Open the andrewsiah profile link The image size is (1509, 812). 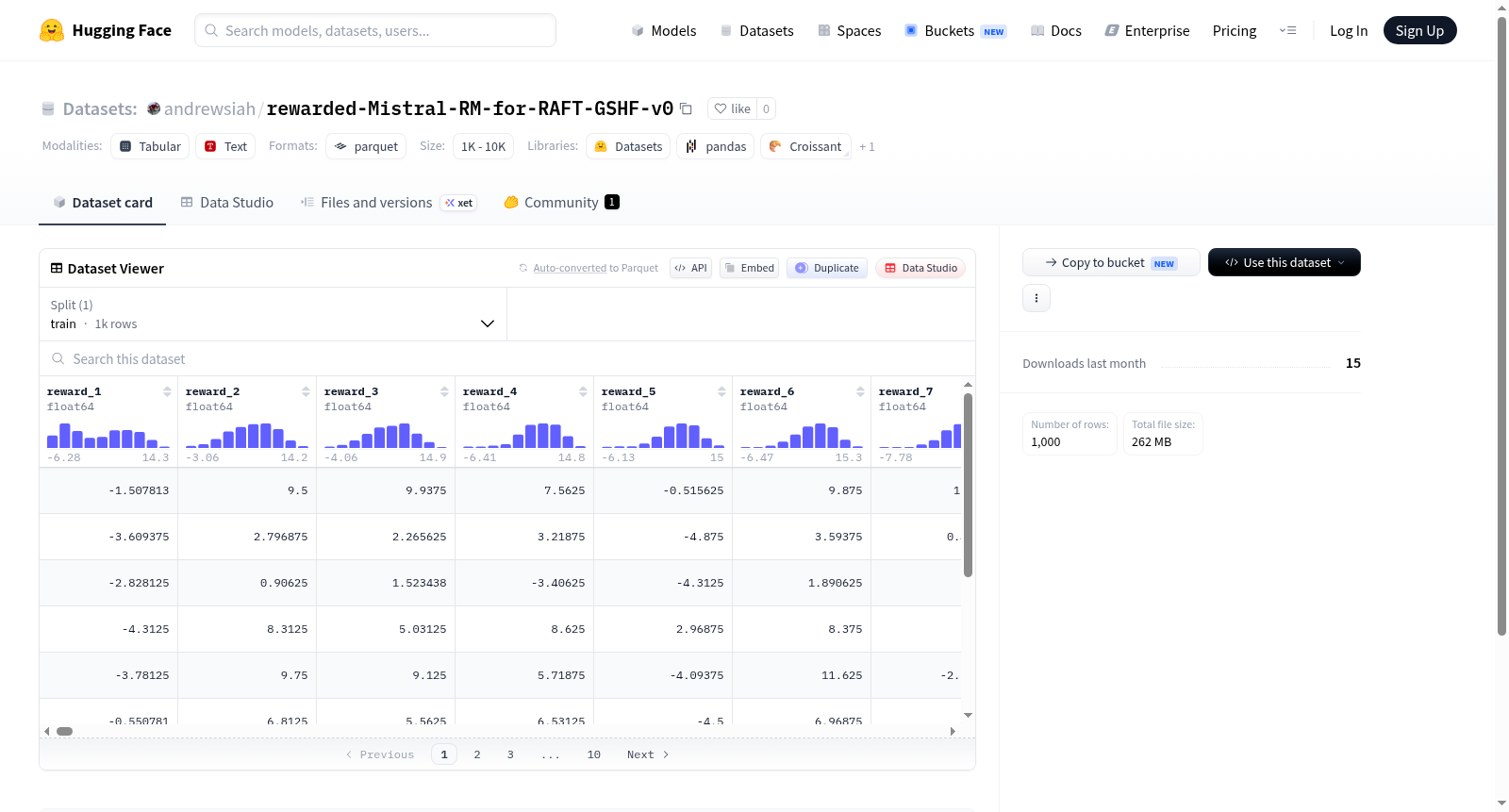pyautogui.click(x=209, y=108)
